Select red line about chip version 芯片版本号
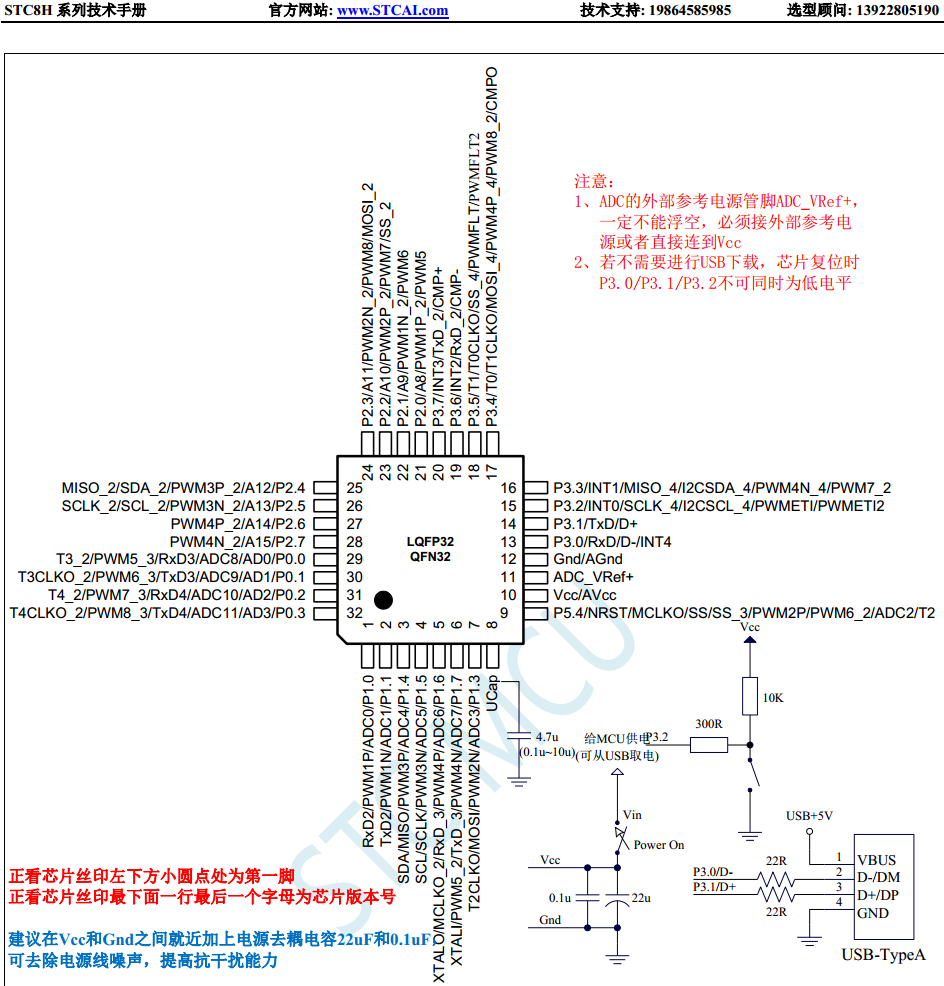Viewport: 944px width, 986px height. (x=202, y=897)
